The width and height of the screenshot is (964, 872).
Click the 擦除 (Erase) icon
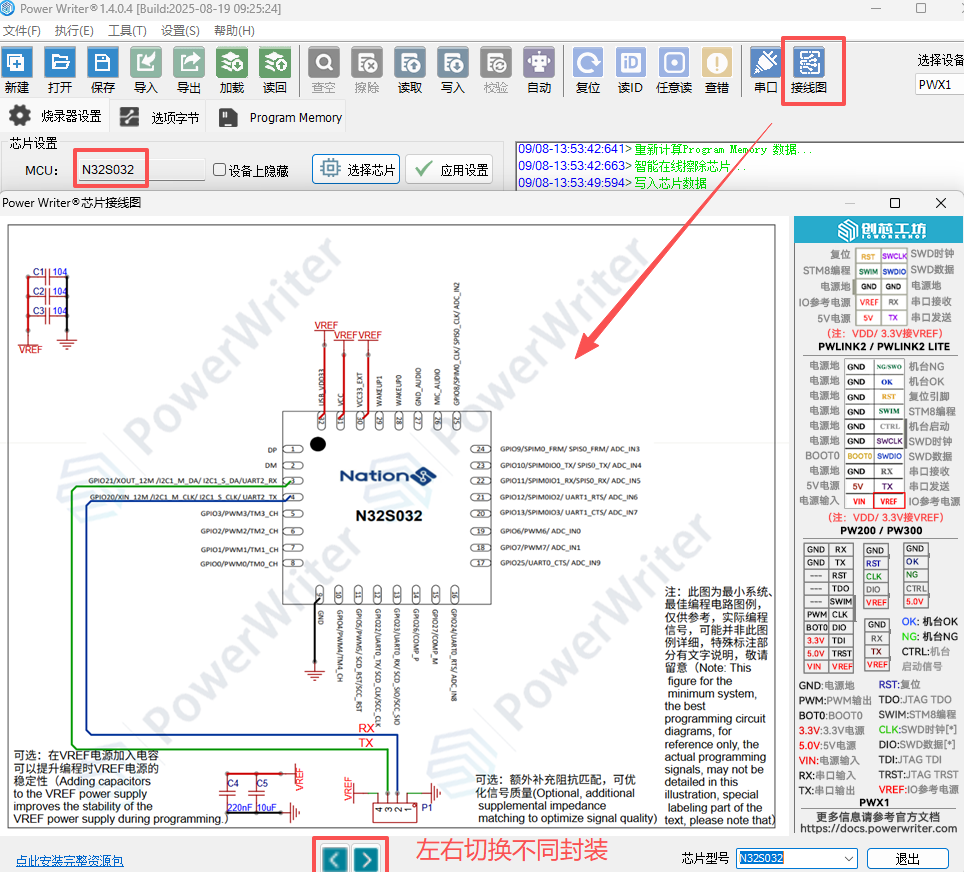tap(367, 69)
